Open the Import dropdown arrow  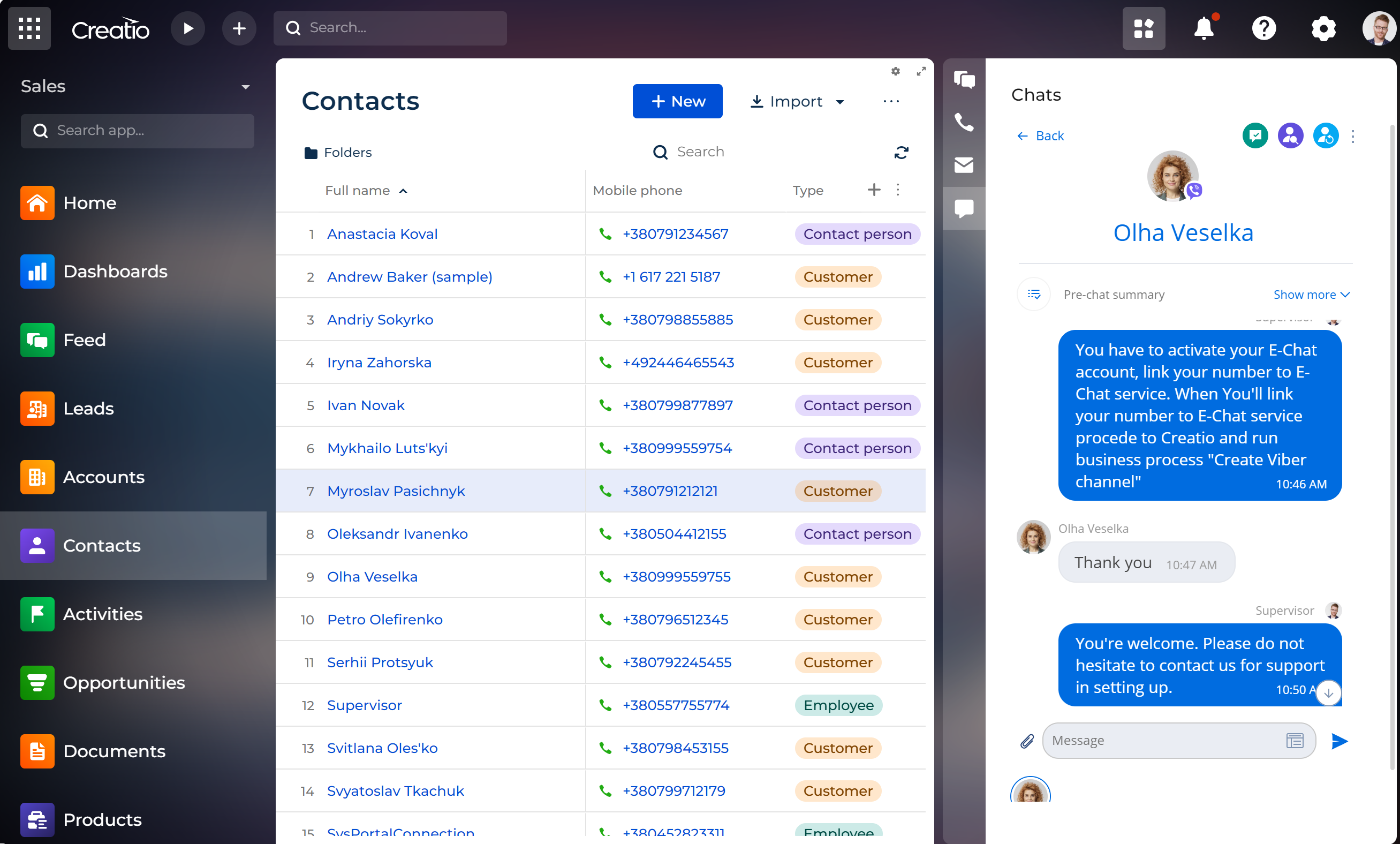coord(841,102)
